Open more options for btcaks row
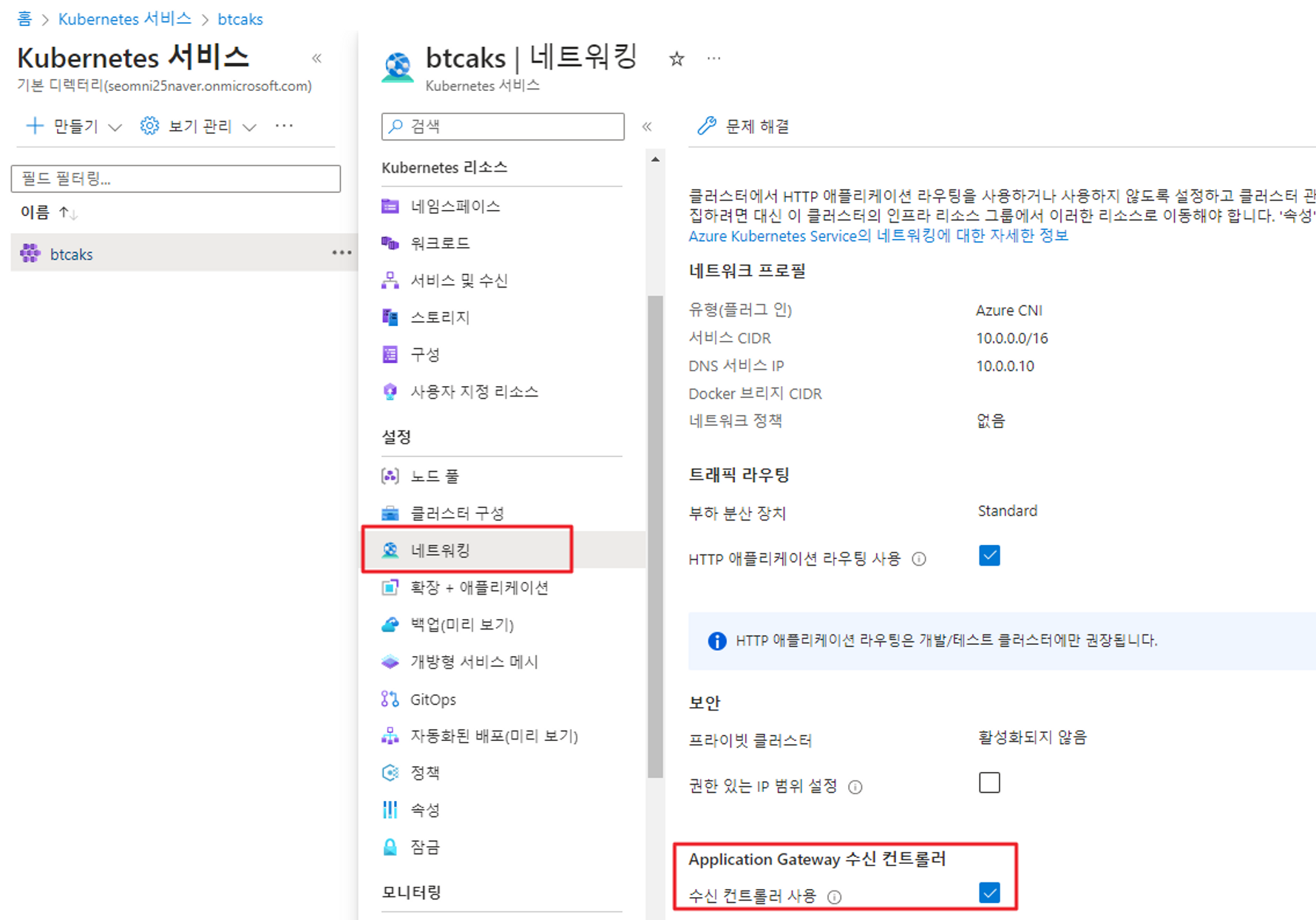1316x920 pixels. pos(342,253)
